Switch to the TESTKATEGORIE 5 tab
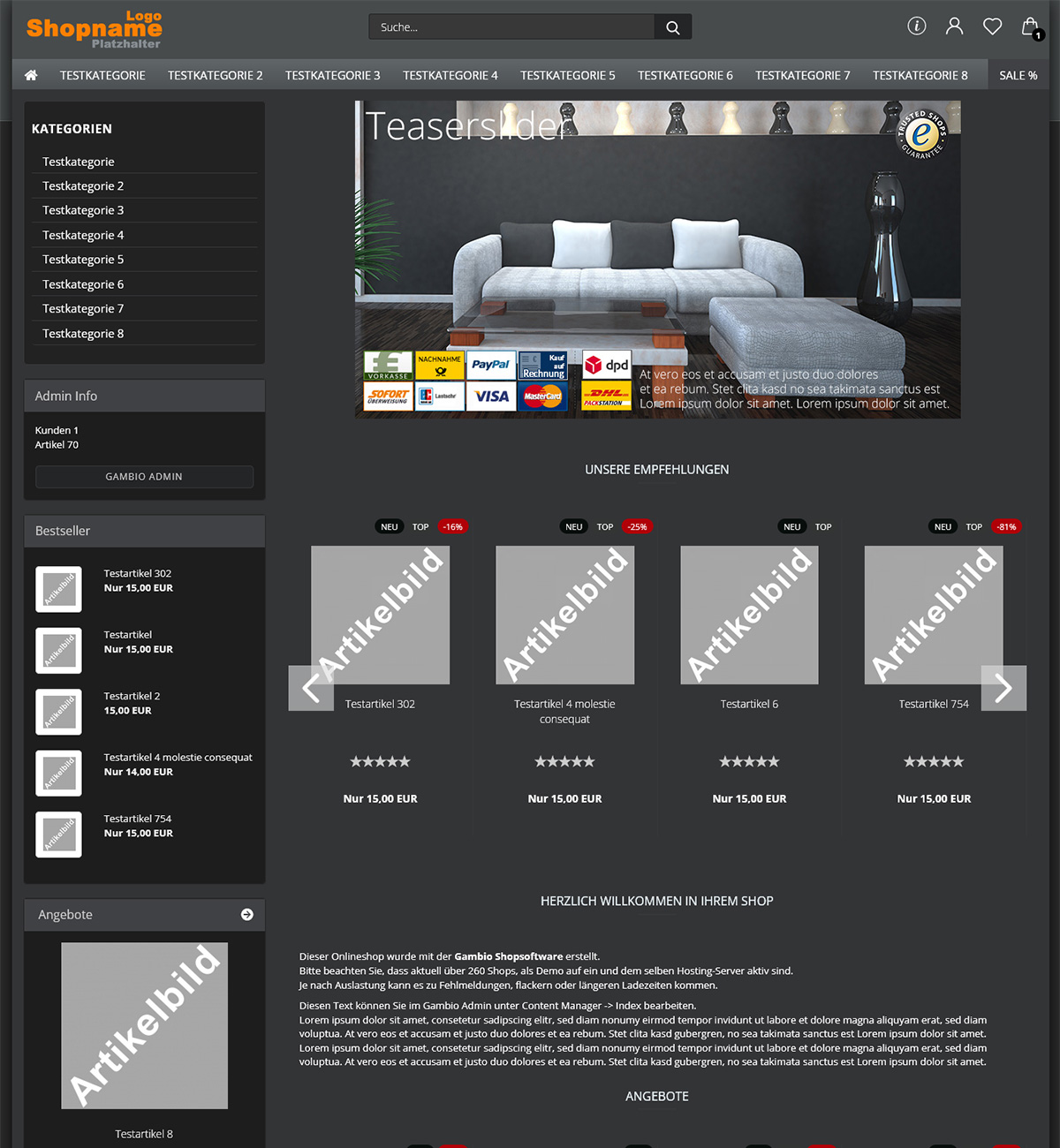This screenshot has width=1060, height=1148. pyautogui.click(x=567, y=75)
